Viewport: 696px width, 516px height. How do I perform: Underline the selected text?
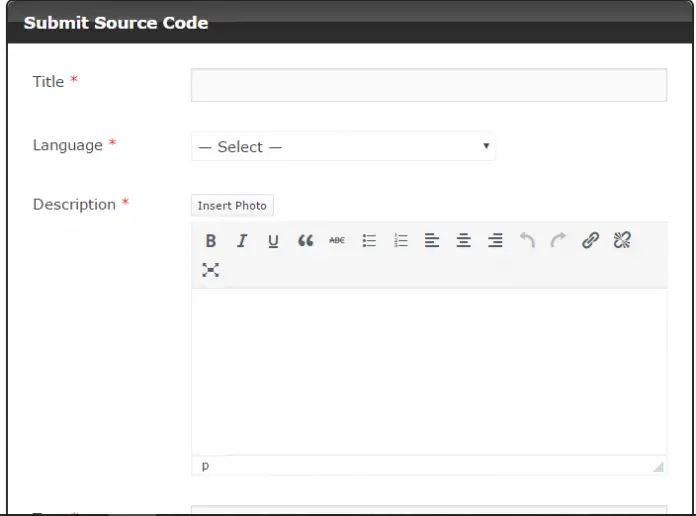(273, 241)
